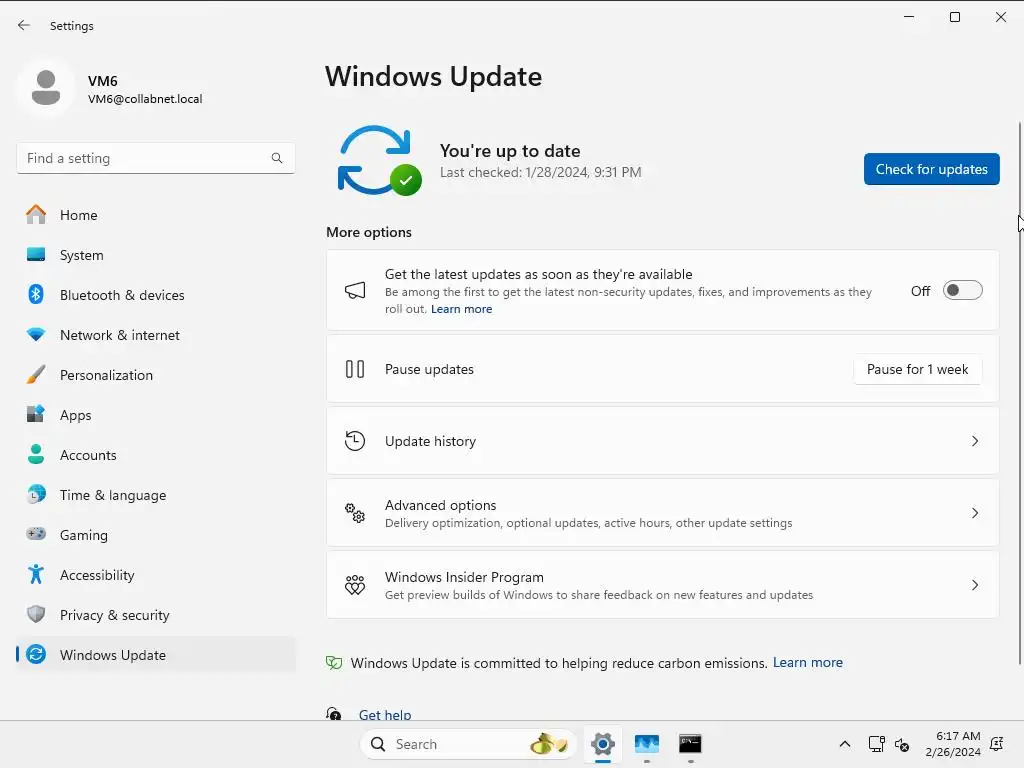Click the network status tray icon
The height and width of the screenshot is (768, 1024).
tap(876, 744)
